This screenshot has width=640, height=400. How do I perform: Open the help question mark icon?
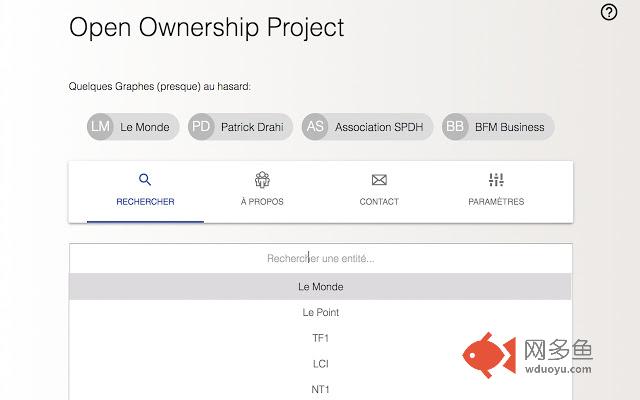[x=609, y=12]
